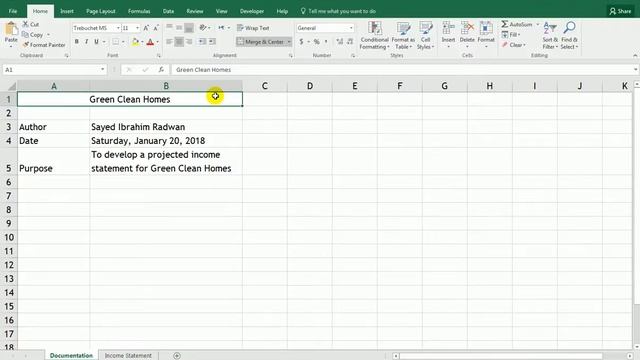Click the Insert cells icon
The width and height of the screenshot is (640, 360).
coord(448,29)
